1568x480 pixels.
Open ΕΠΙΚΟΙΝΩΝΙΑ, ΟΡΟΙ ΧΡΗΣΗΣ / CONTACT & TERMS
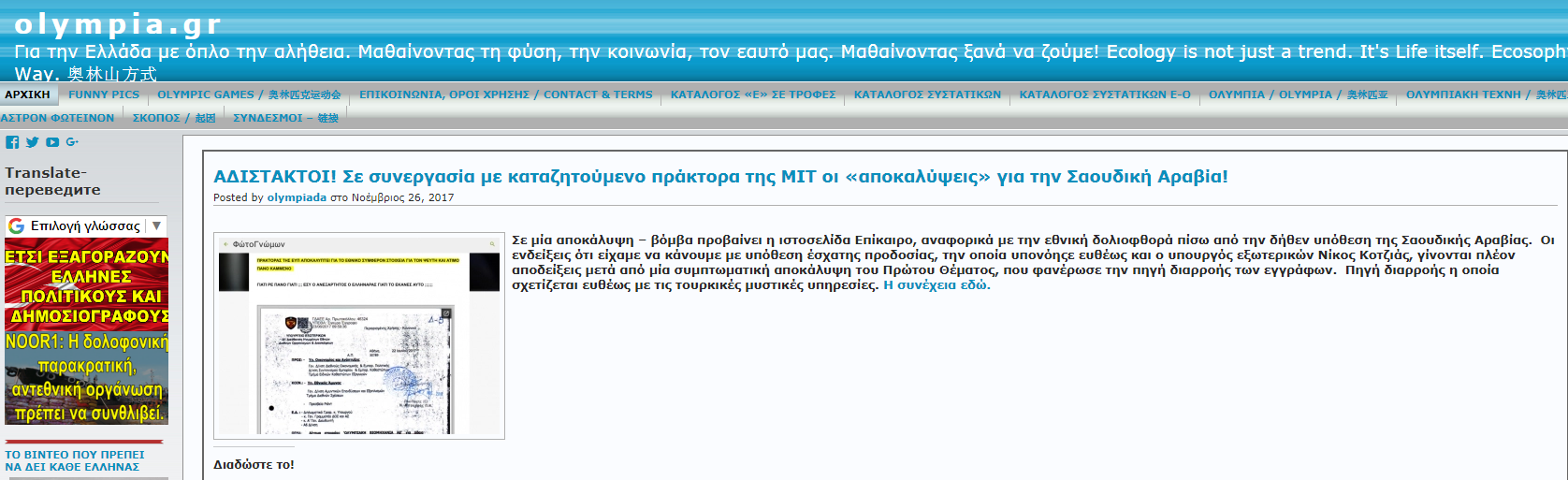(x=506, y=95)
